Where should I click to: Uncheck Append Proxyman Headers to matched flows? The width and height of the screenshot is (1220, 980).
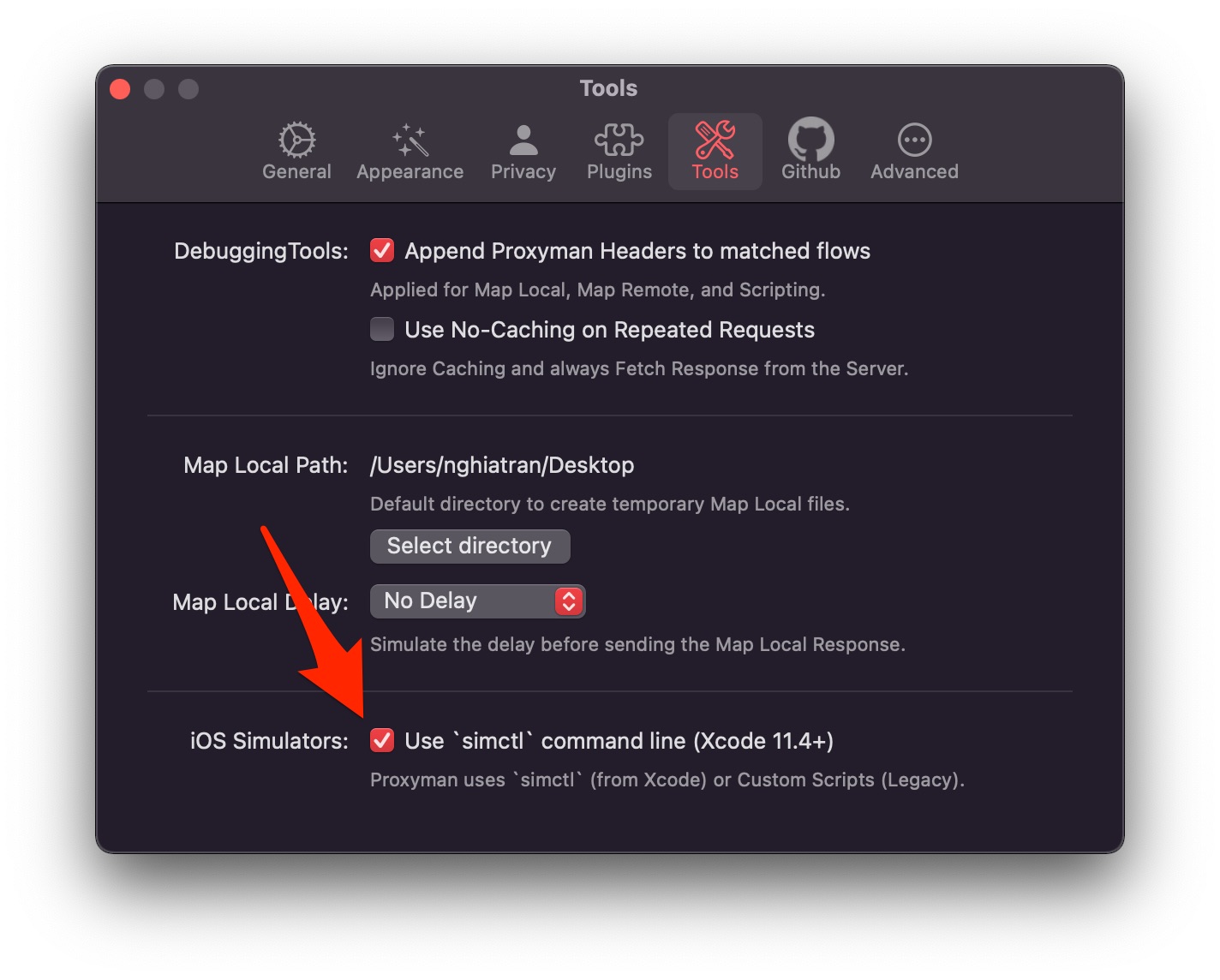(x=382, y=250)
